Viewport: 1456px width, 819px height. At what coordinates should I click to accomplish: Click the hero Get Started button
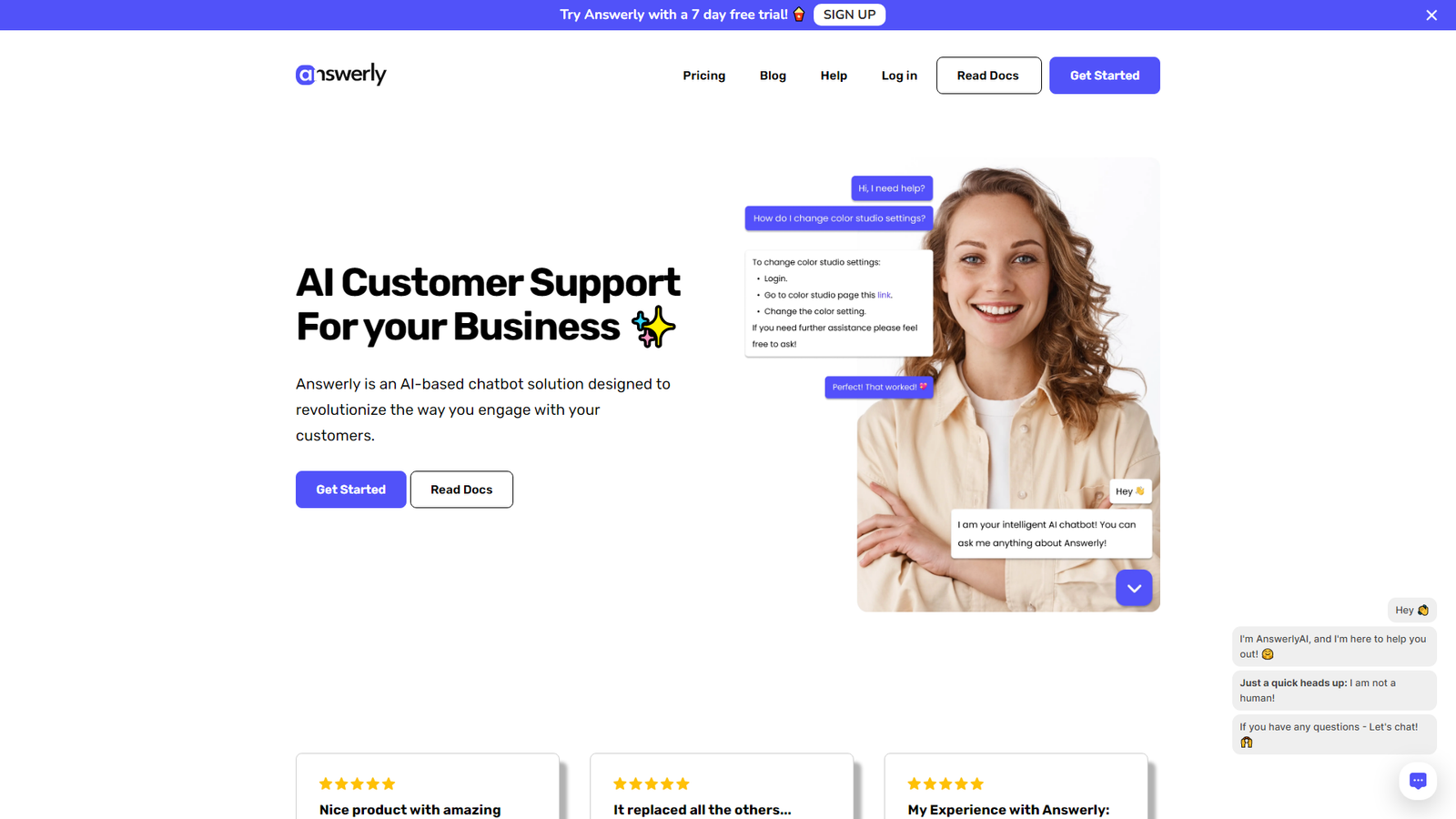pos(350,490)
